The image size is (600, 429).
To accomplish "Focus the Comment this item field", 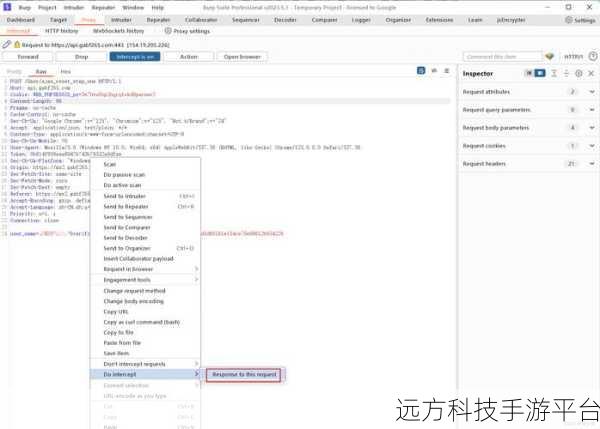I will (502, 57).
